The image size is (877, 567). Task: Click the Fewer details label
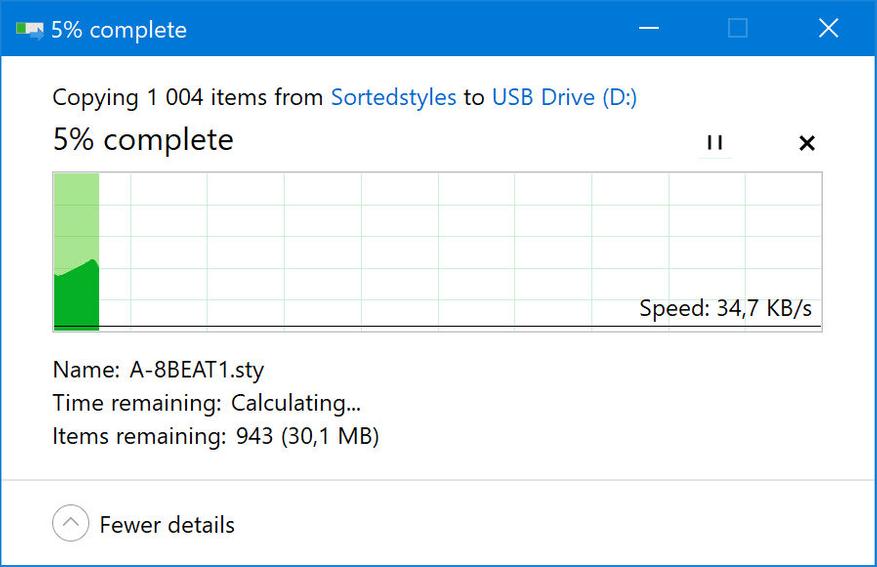tap(167, 525)
